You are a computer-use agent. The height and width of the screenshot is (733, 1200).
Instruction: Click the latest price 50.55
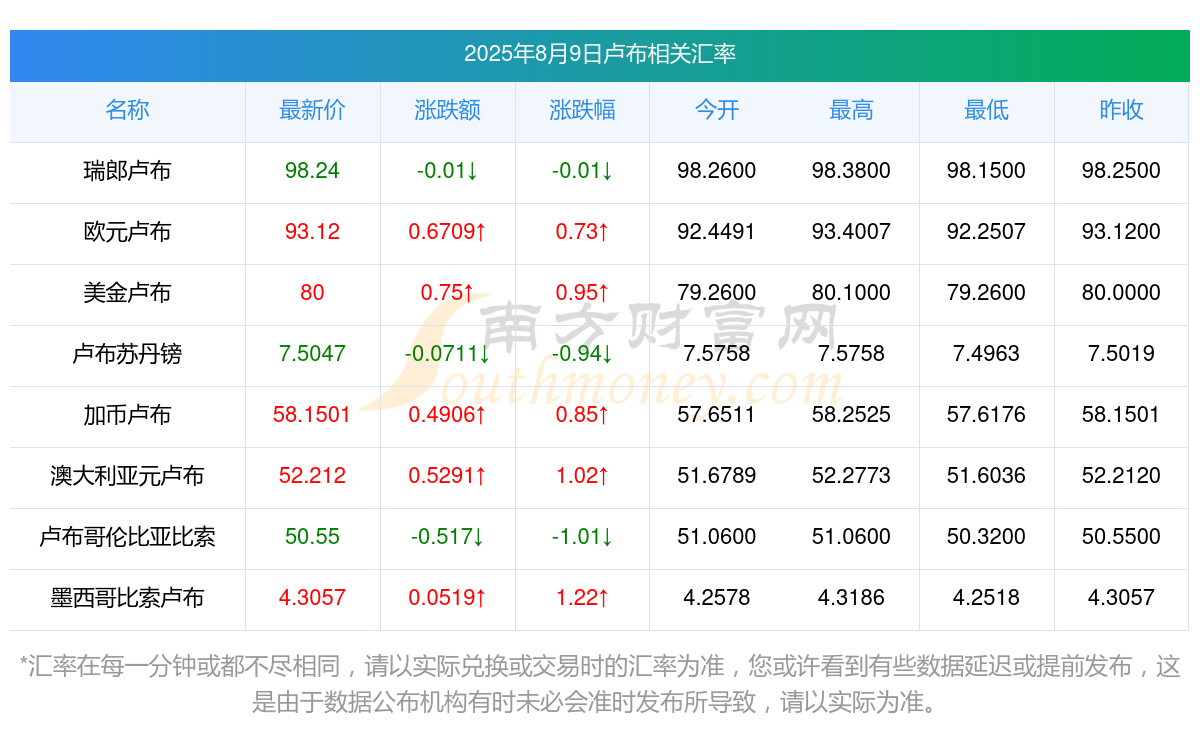tap(313, 537)
